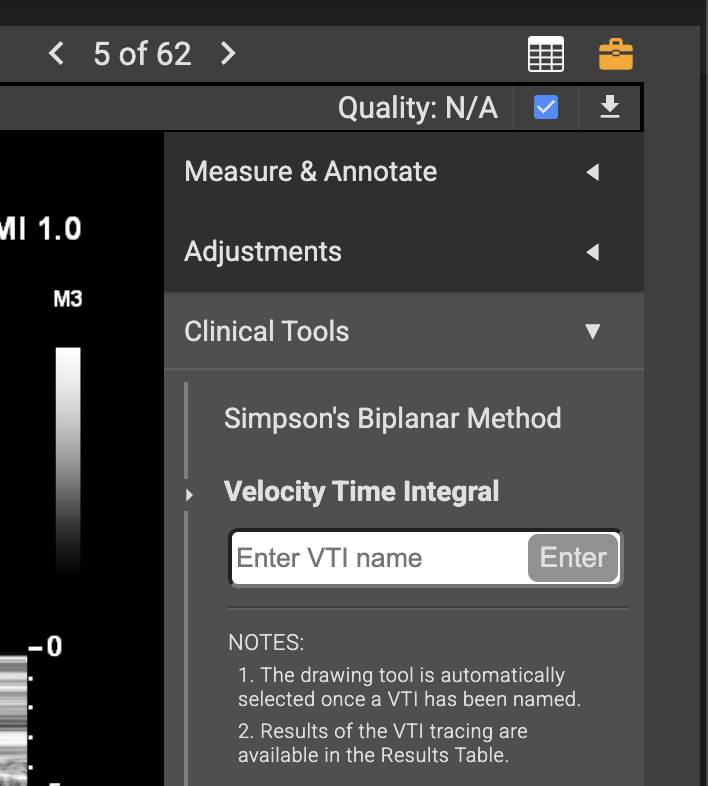This screenshot has width=708, height=786.
Task: Open the results table icon
Action: point(546,54)
